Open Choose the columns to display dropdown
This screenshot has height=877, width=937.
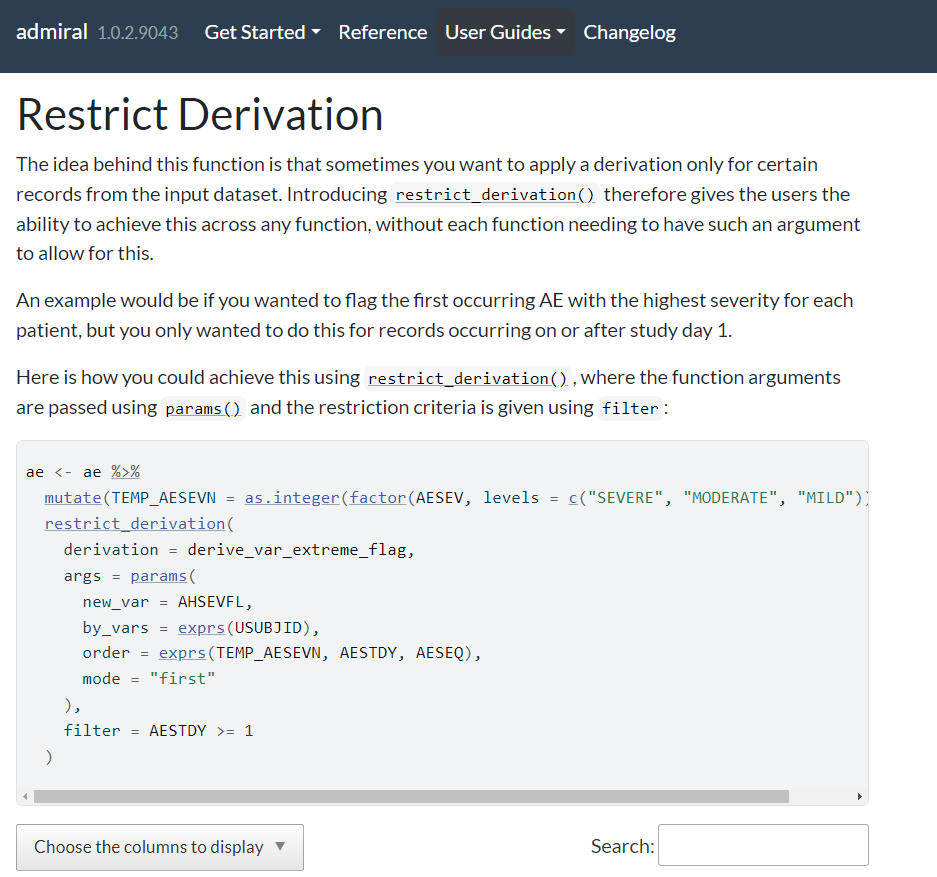click(x=160, y=847)
